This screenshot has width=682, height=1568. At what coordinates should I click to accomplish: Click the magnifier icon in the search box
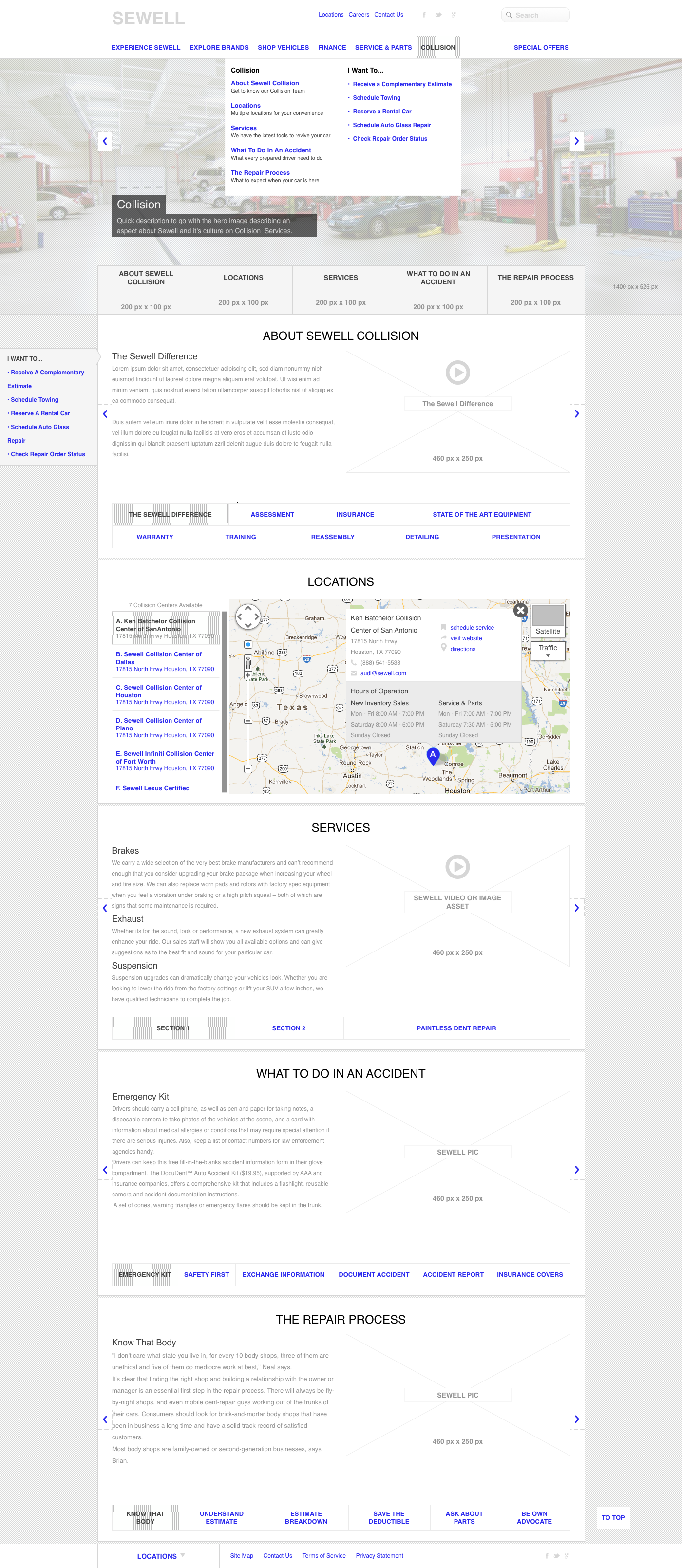(x=509, y=15)
